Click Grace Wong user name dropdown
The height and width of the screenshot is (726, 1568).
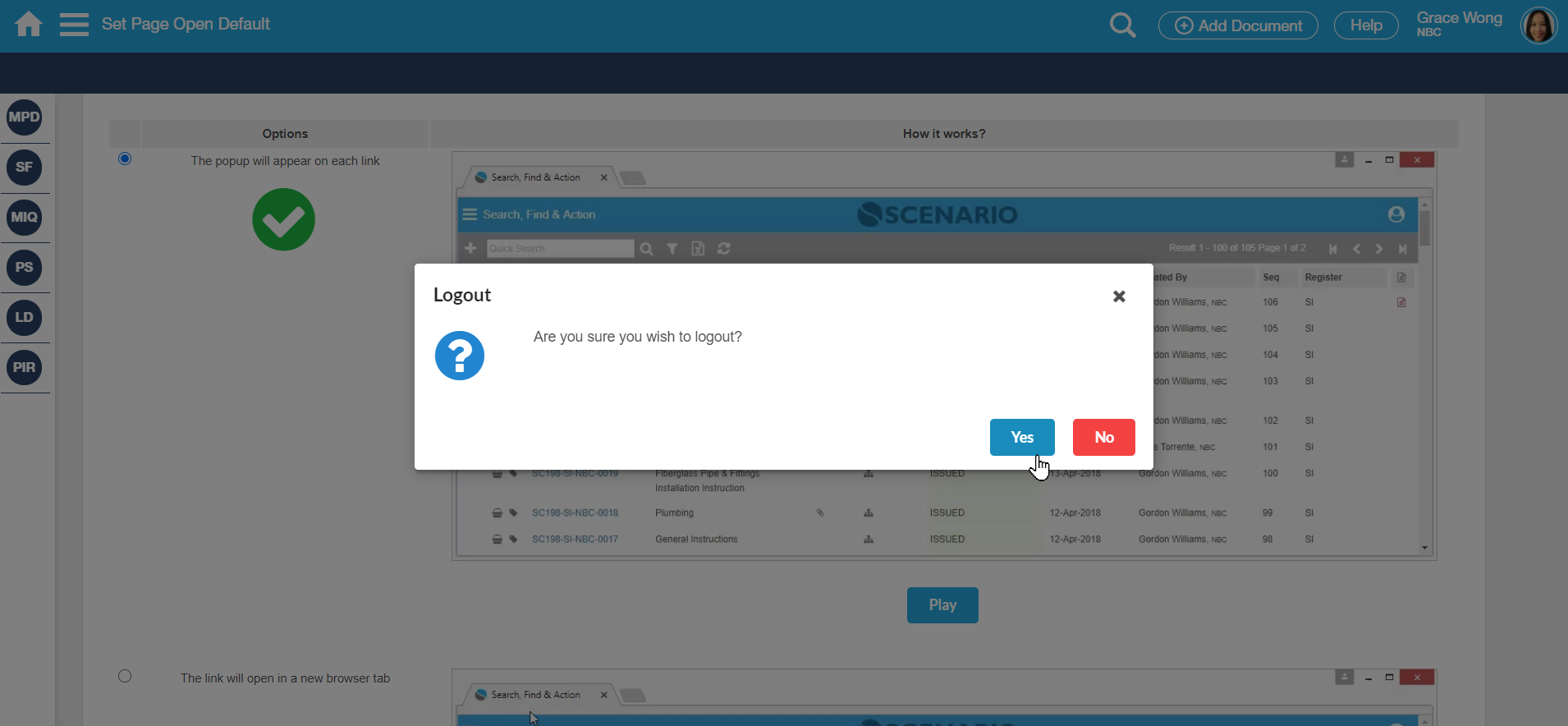pos(1459,24)
